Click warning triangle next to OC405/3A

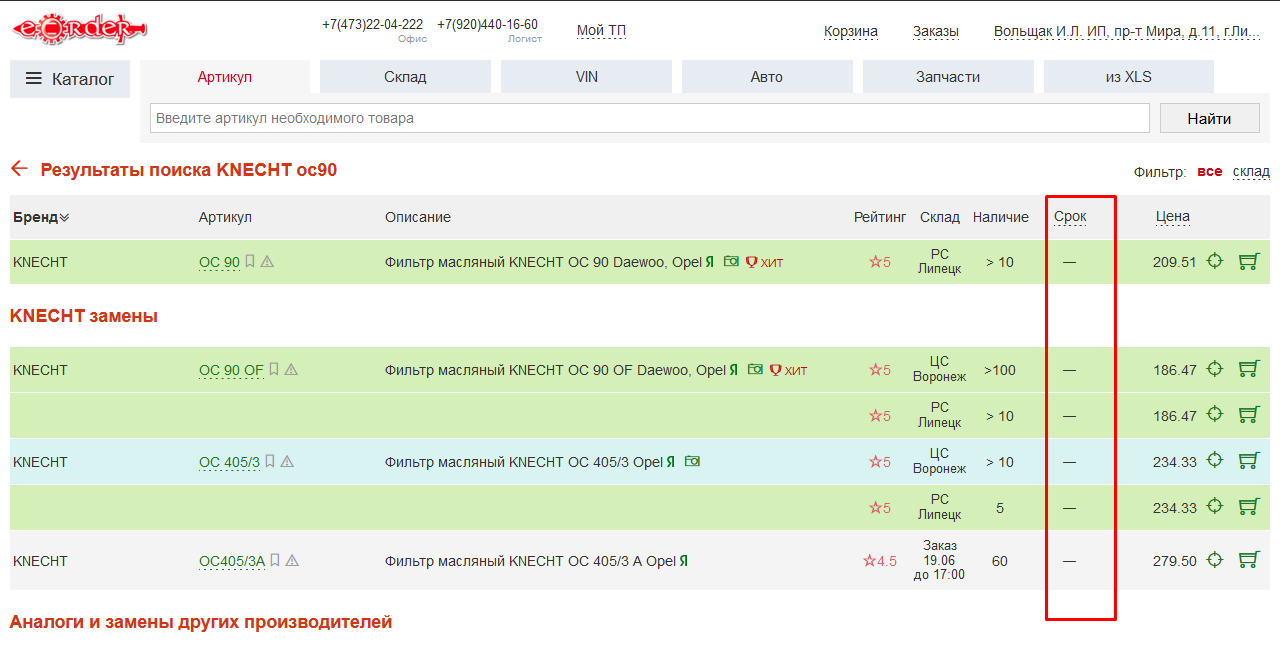pyautogui.click(x=292, y=561)
